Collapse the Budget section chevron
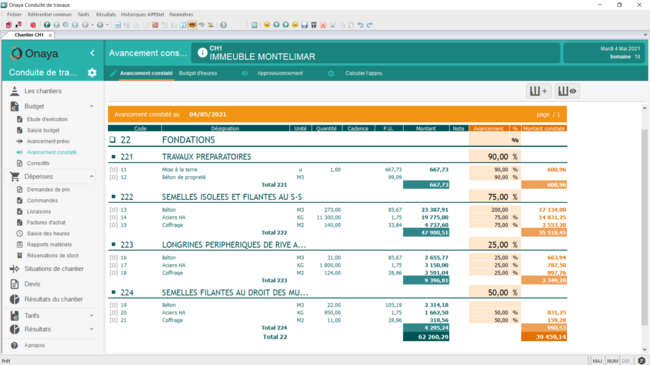The width and height of the screenshot is (650, 365). click(92, 106)
